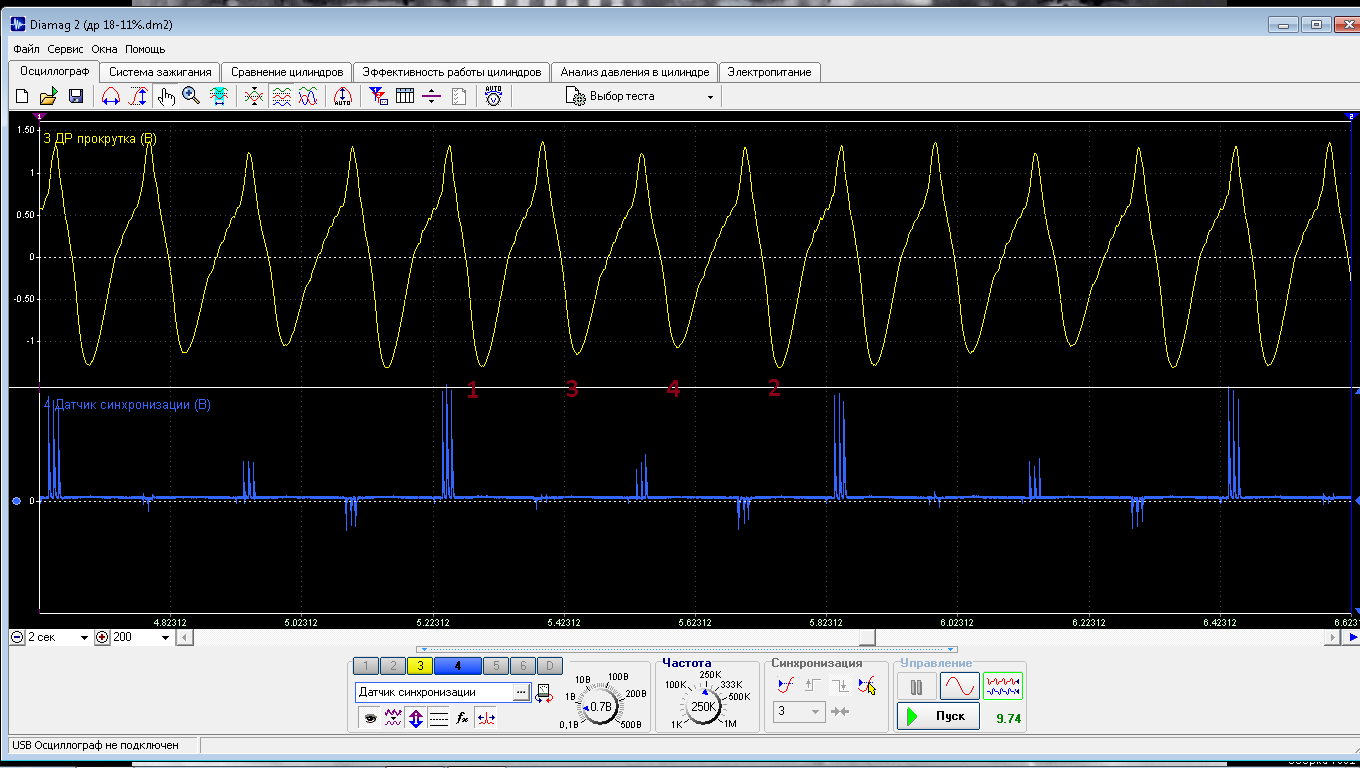1360x768 pixels.
Task: Toggle the D channel button
Action: pyautogui.click(x=549, y=665)
